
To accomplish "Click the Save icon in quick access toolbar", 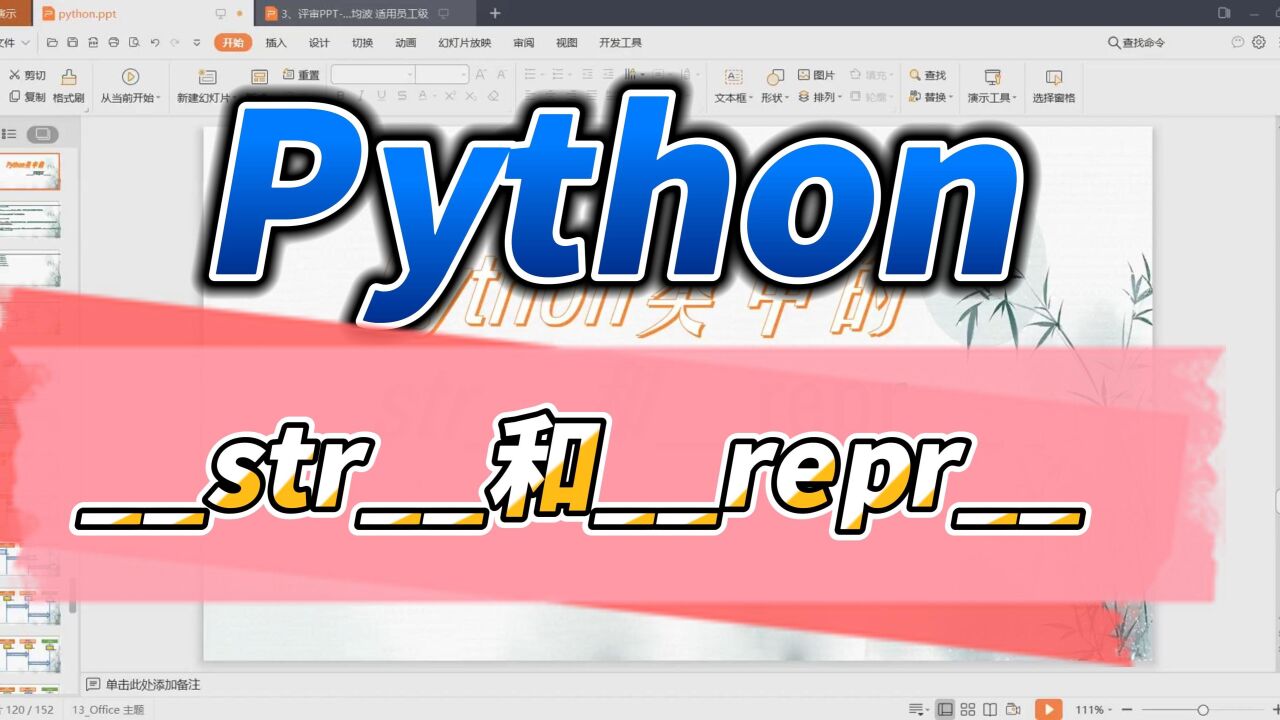I will (72, 43).
